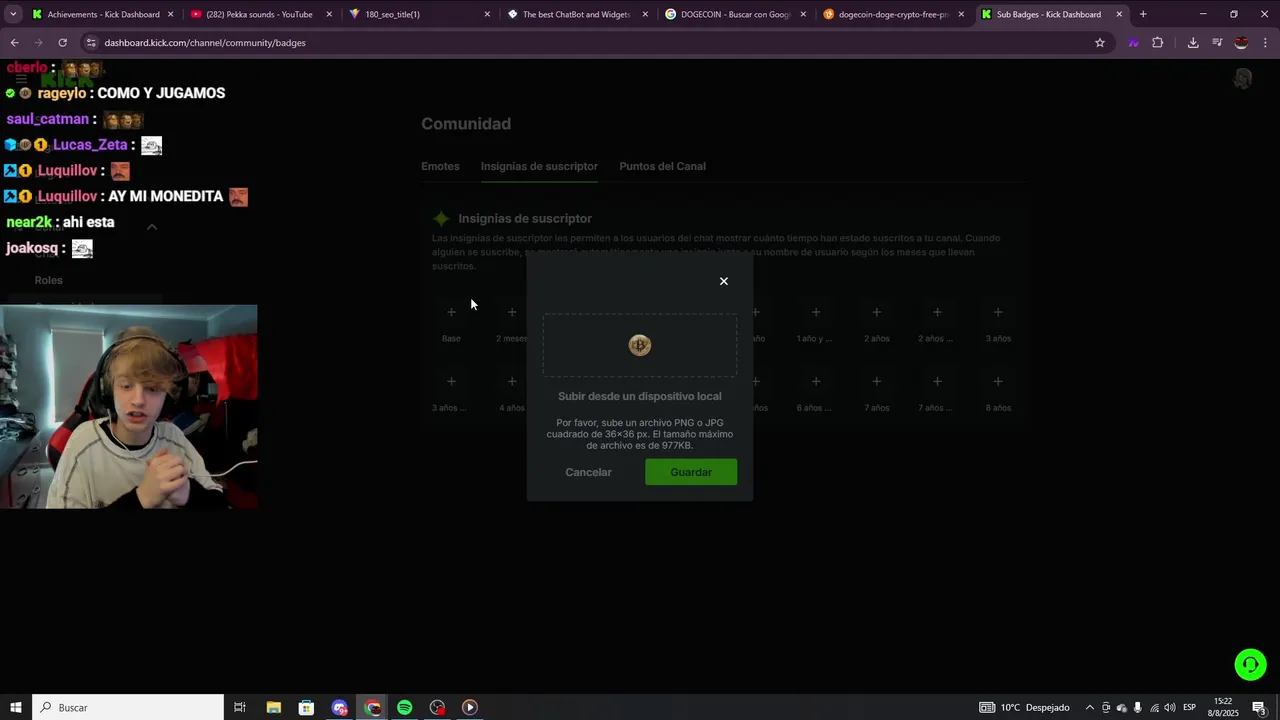Add a badge for the Base slot
Screen dimensions: 1280x720
[451, 312]
